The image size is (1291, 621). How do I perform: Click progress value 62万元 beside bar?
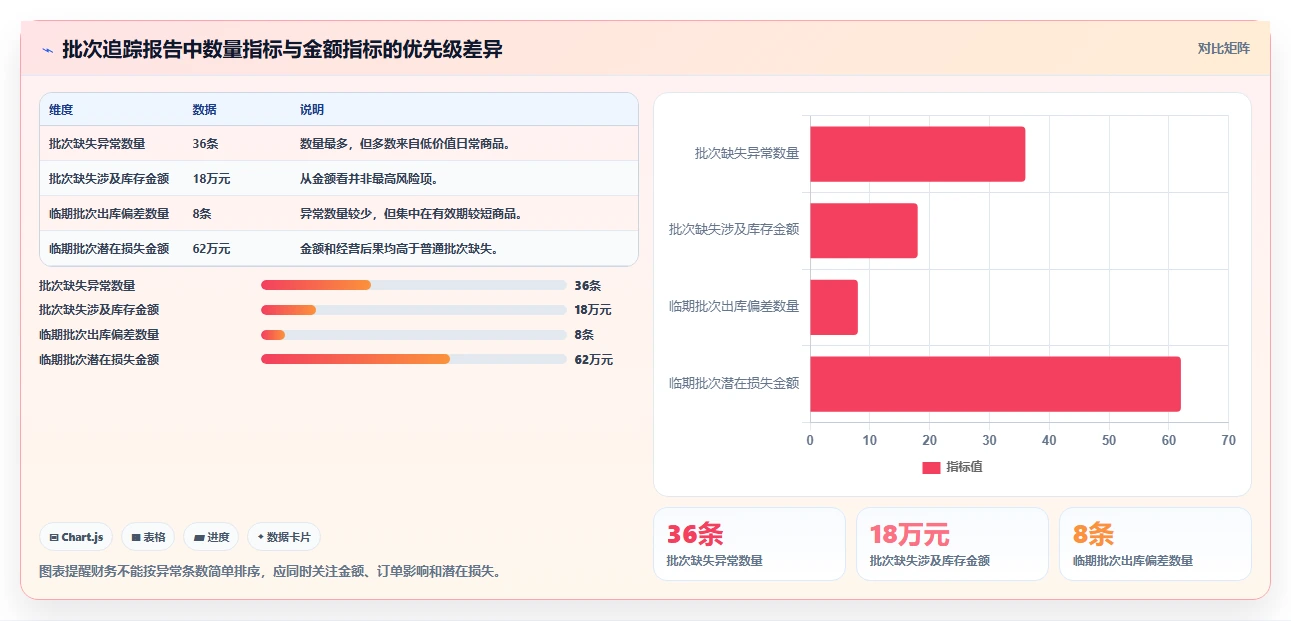click(594, 360)
